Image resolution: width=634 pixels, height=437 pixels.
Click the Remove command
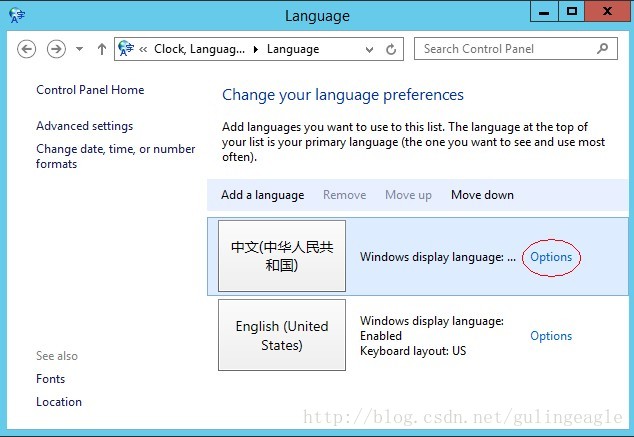click(x=344, y=195)
